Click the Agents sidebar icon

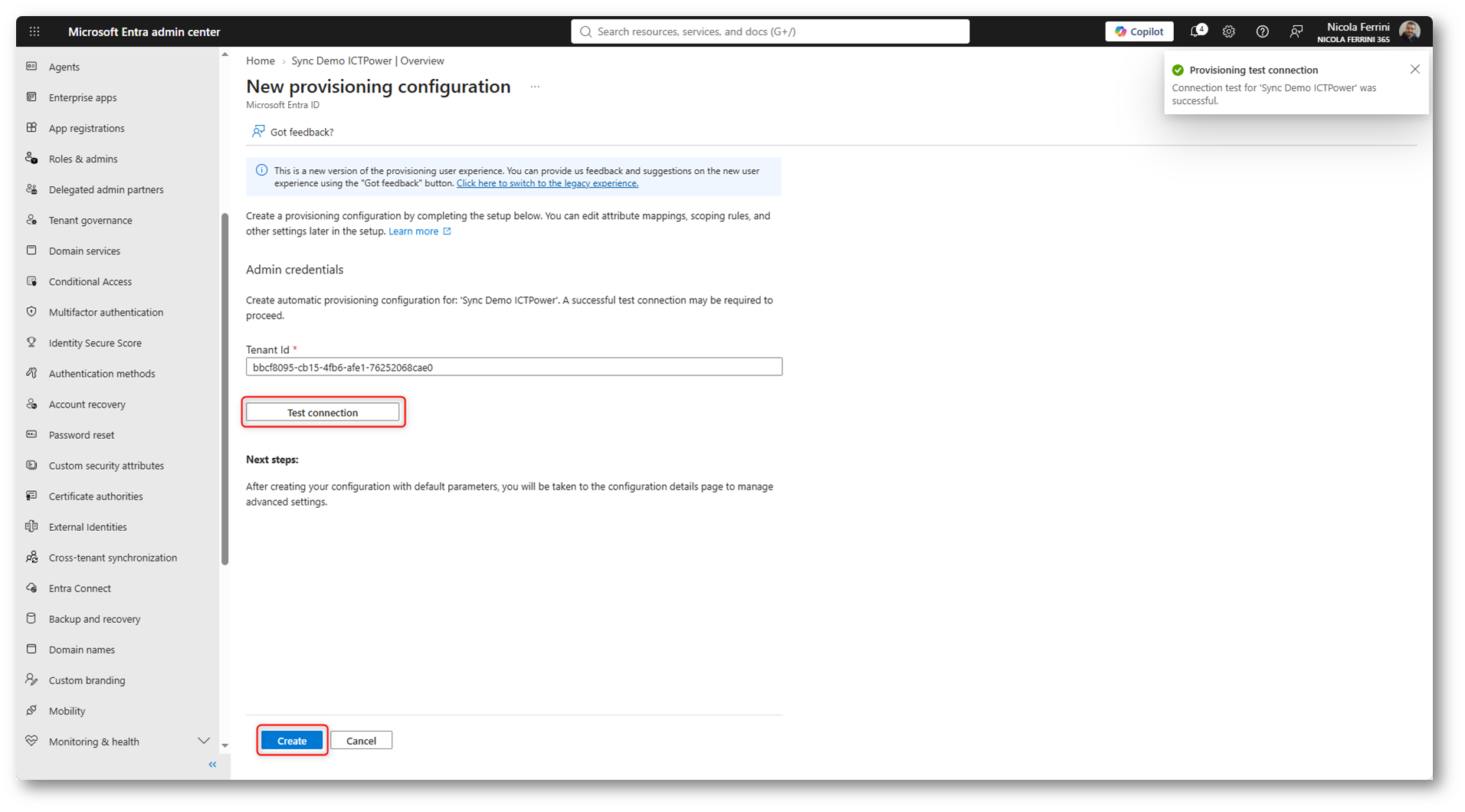(31, 67)
